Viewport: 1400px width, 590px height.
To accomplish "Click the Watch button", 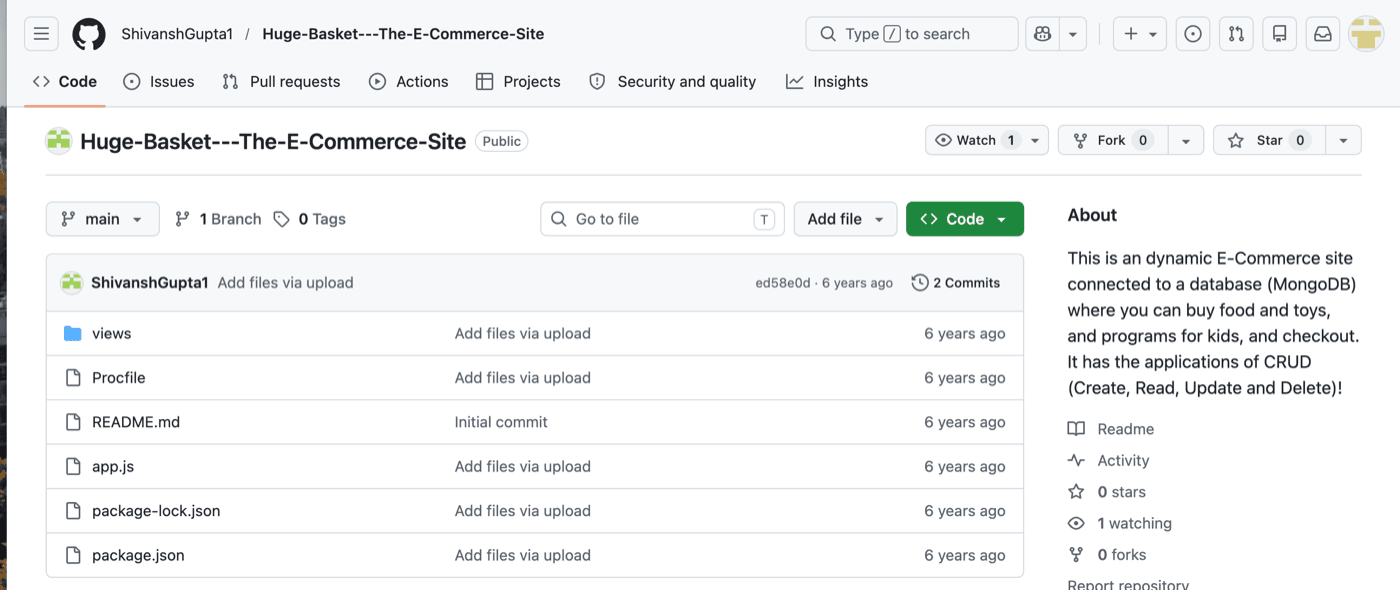I will 975,141.
